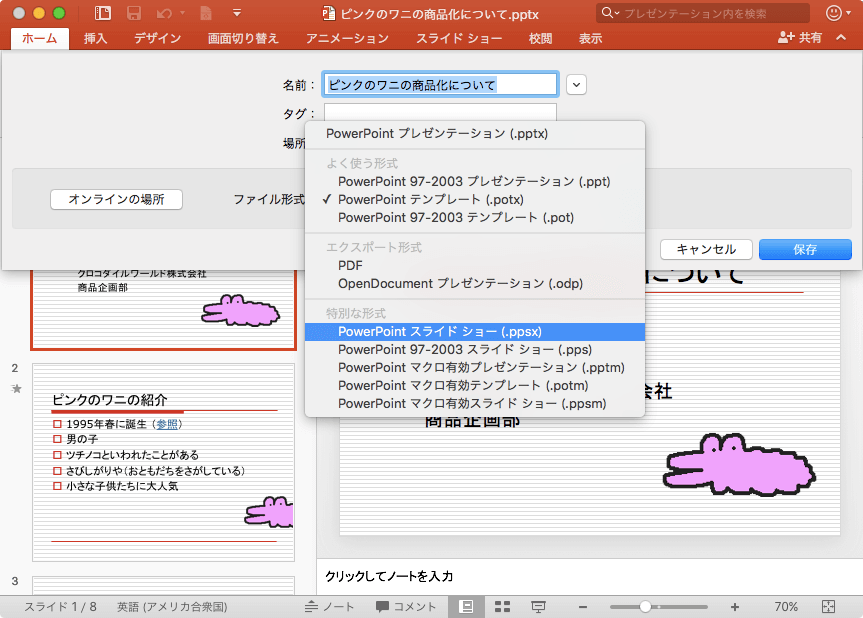863x618 pixels.
Task: Open the undo history dropdown arrow
Action: pyautogui.click(x=182, y=13)
